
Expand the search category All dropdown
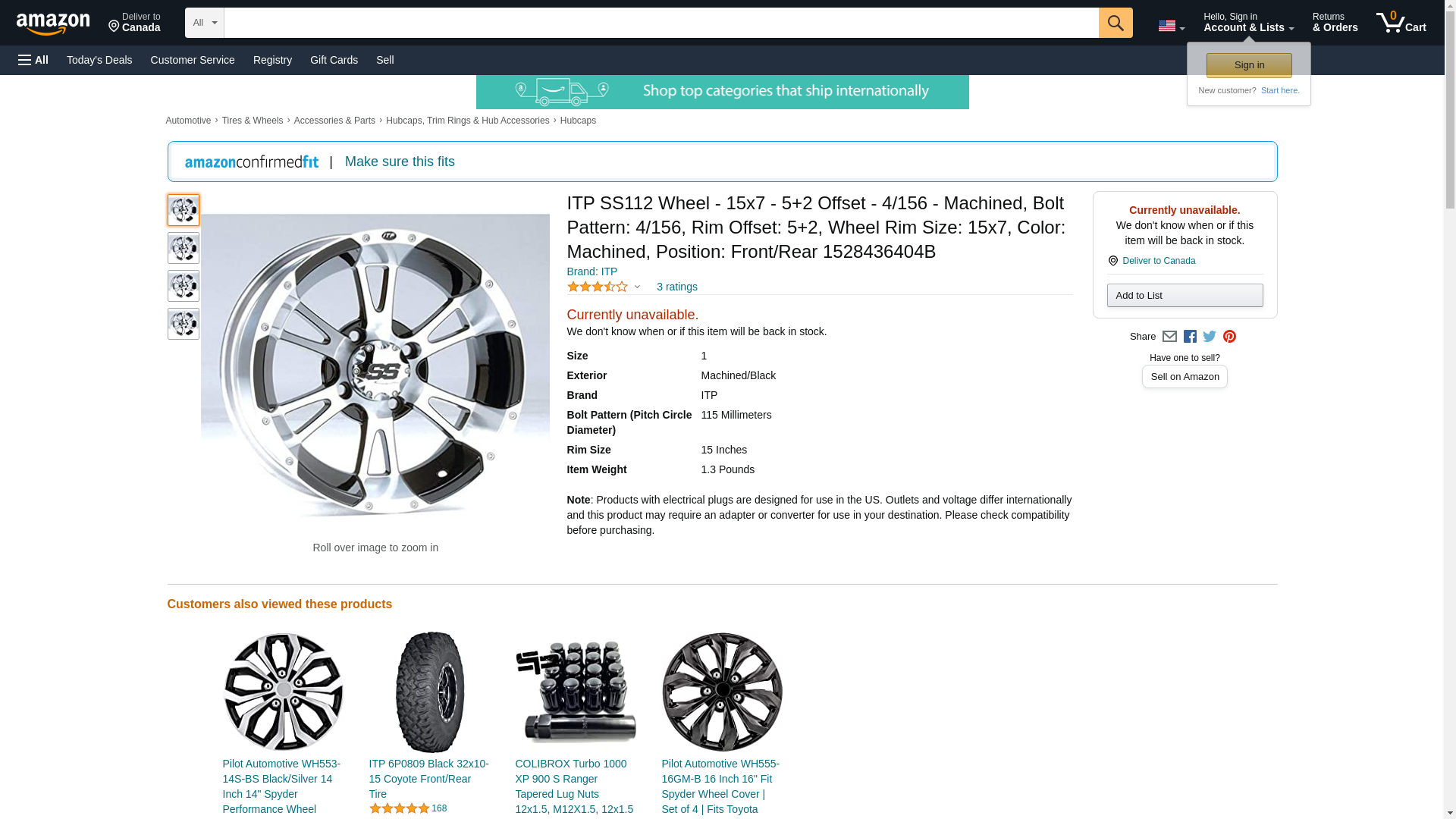click(204, 23)
